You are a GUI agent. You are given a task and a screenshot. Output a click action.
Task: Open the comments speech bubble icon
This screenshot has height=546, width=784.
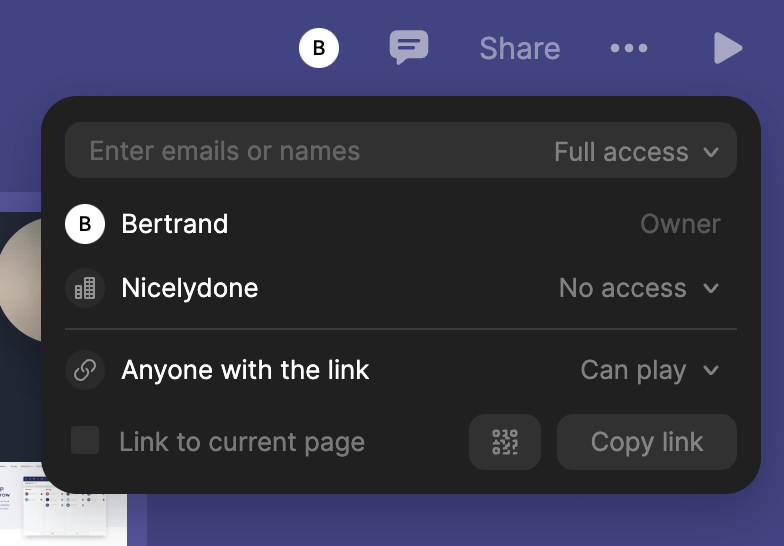click(x=409, y=48)
